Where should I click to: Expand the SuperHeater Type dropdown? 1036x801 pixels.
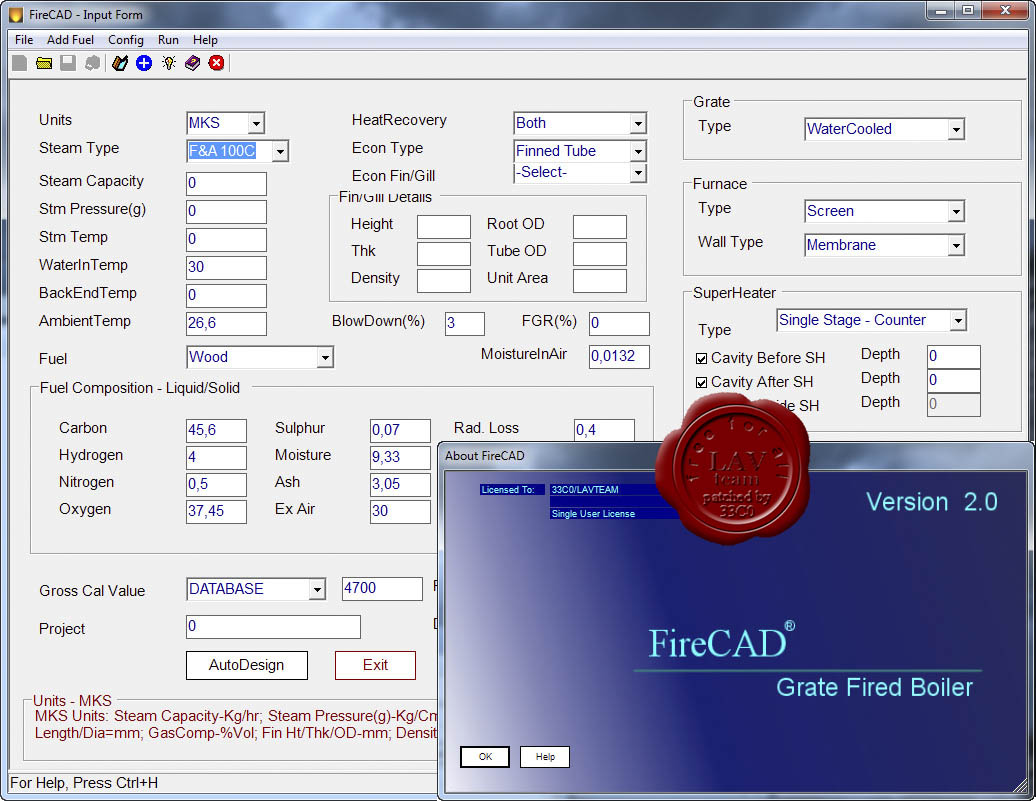tap(958, 321)
